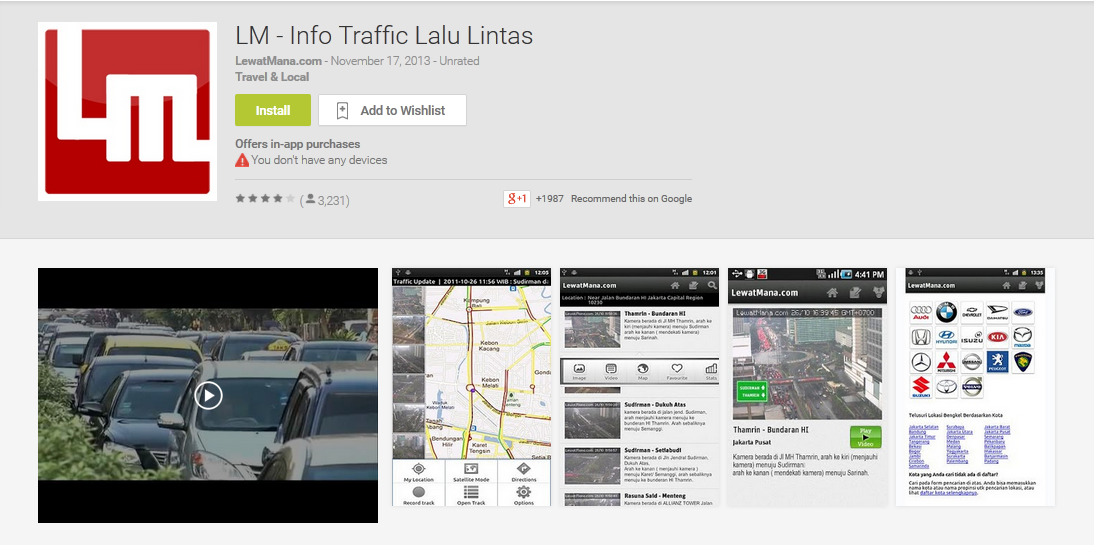Open the Thamrin - Bundaran HI camera screenshot
1094x545 pixels.
[807, 387]
